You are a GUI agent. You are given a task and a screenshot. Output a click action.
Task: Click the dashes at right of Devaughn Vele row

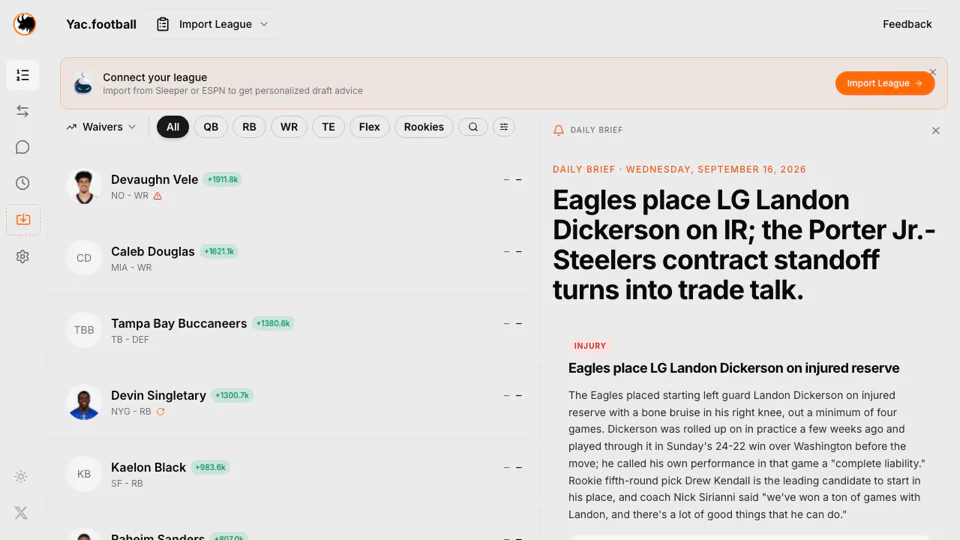[512, 179]
